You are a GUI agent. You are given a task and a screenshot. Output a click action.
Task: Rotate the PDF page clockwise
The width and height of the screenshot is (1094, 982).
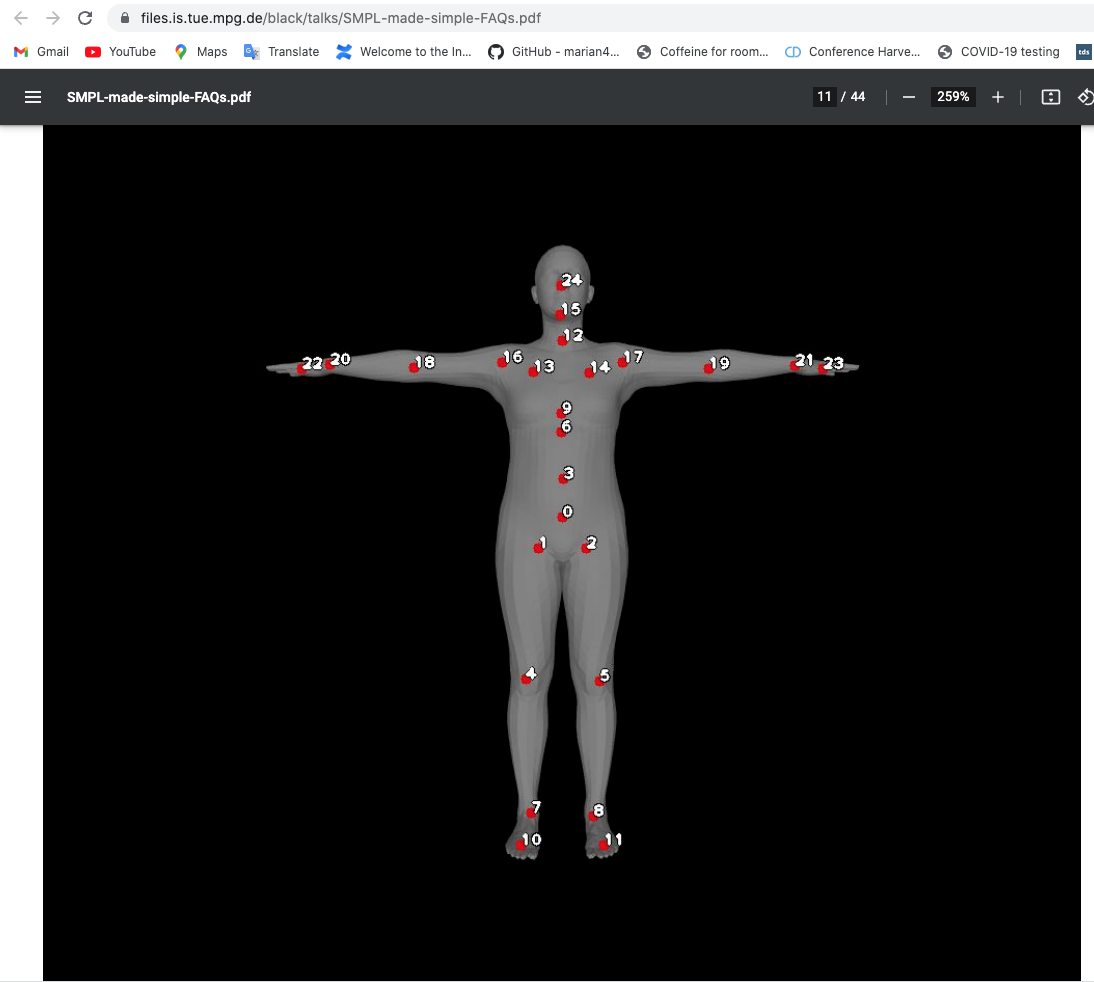click(1086, 97)
